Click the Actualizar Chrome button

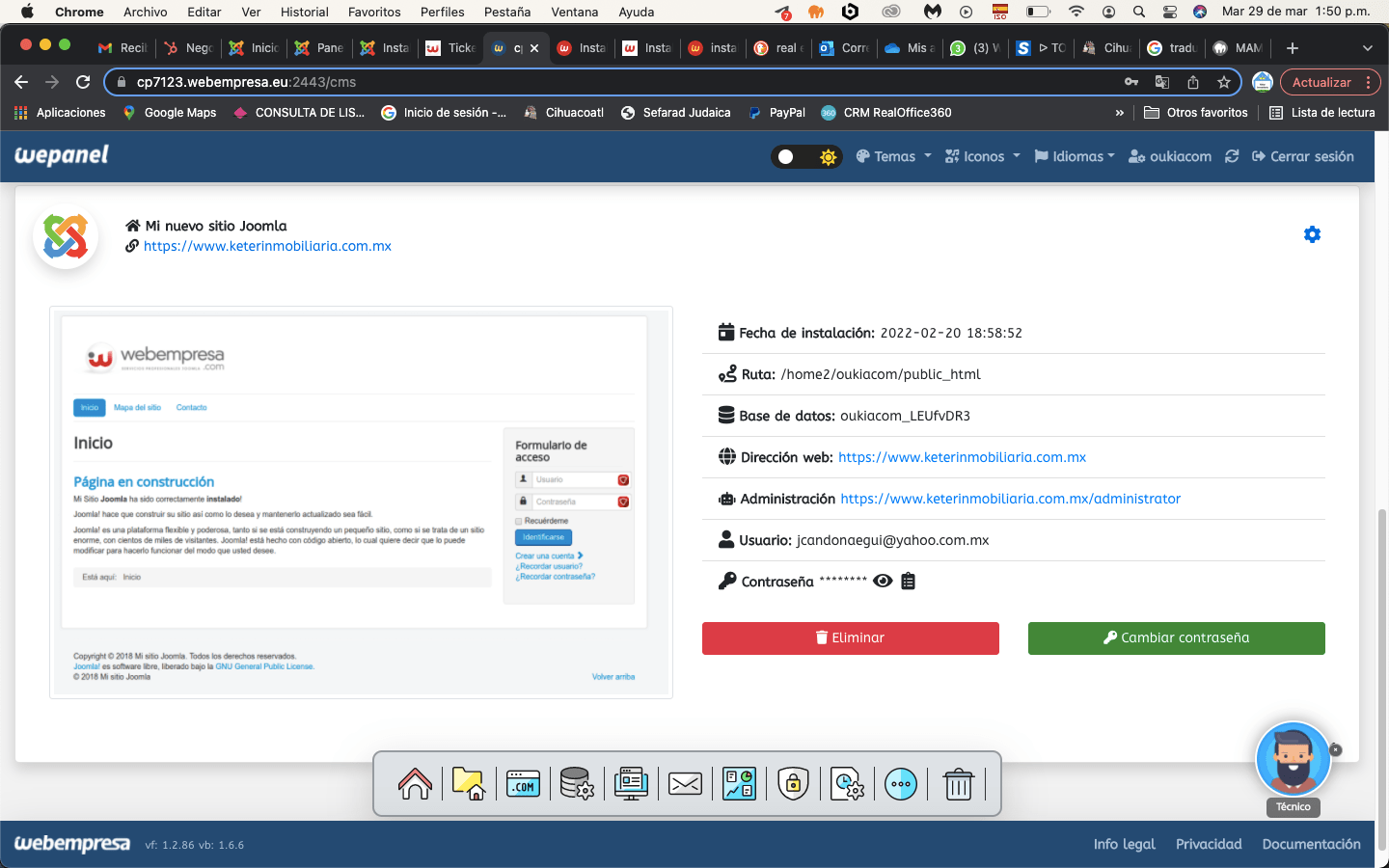[1321, 82]
